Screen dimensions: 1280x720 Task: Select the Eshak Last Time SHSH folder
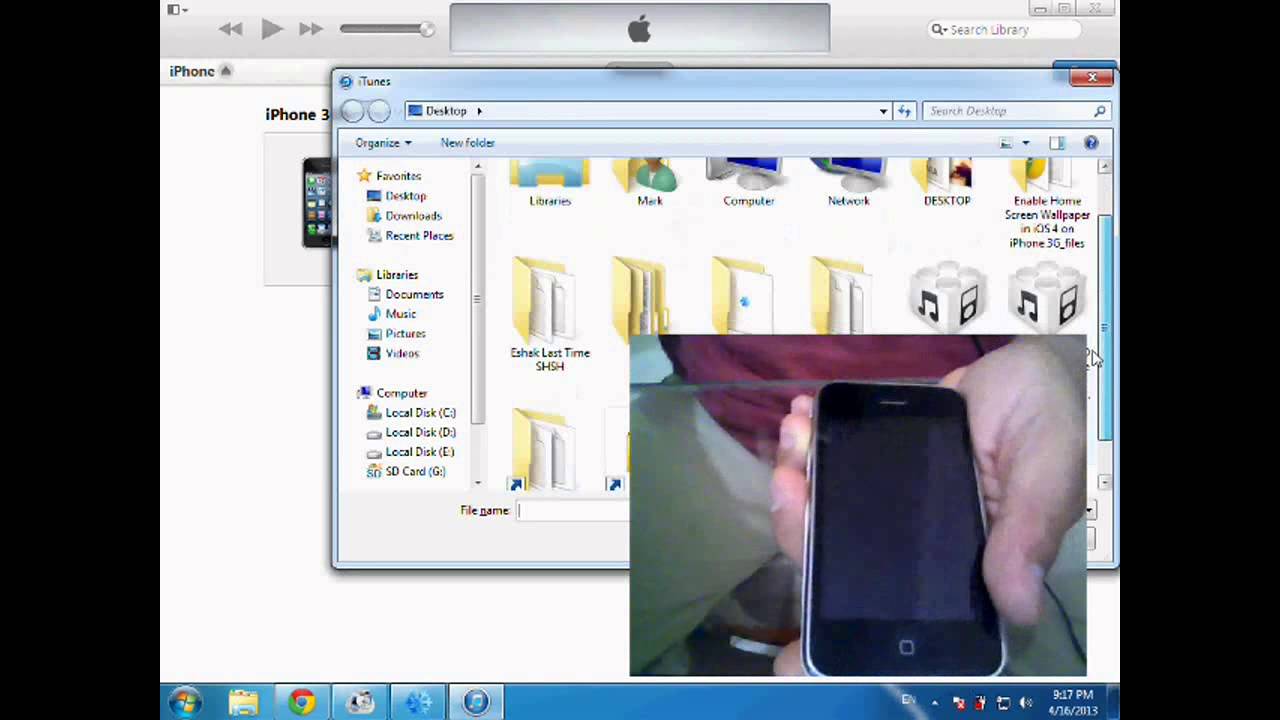pos(550,314)
